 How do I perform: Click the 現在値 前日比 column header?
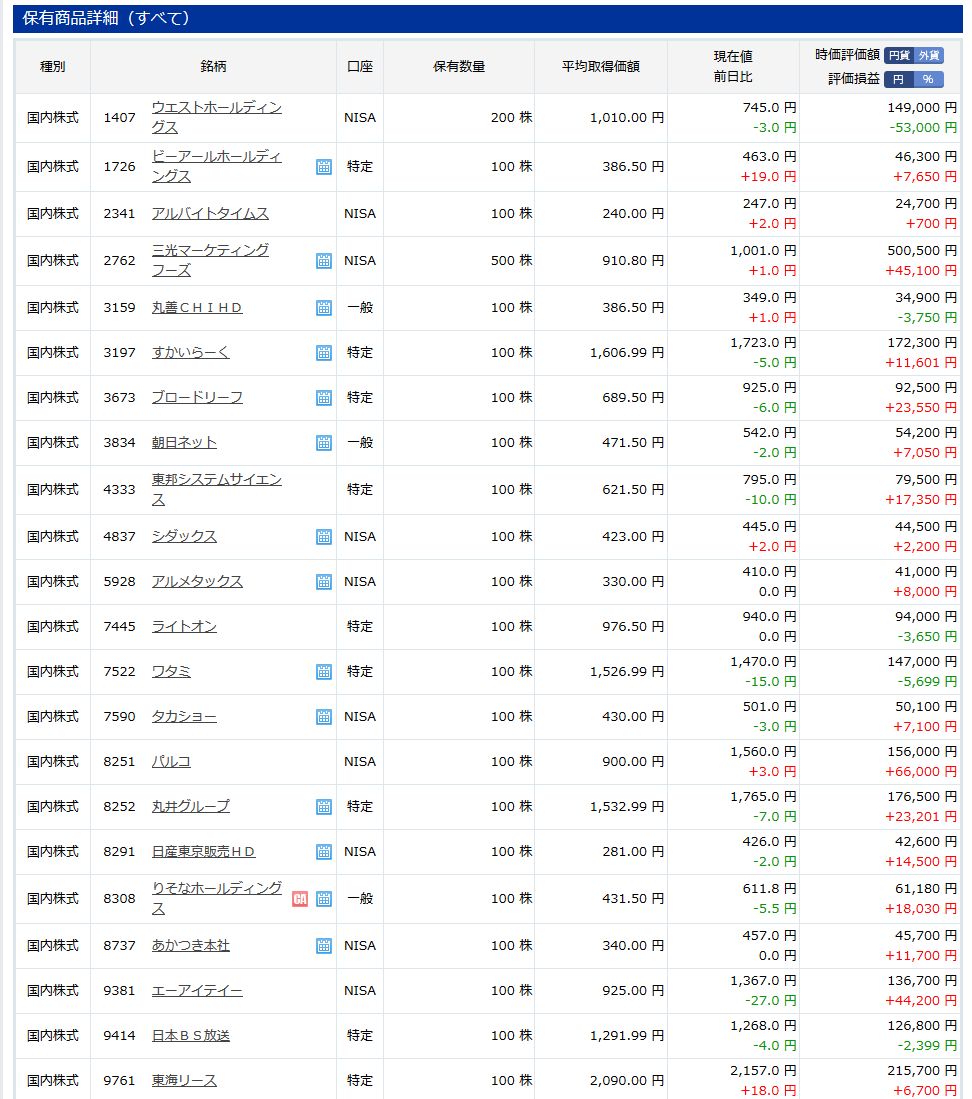[733, 67]
